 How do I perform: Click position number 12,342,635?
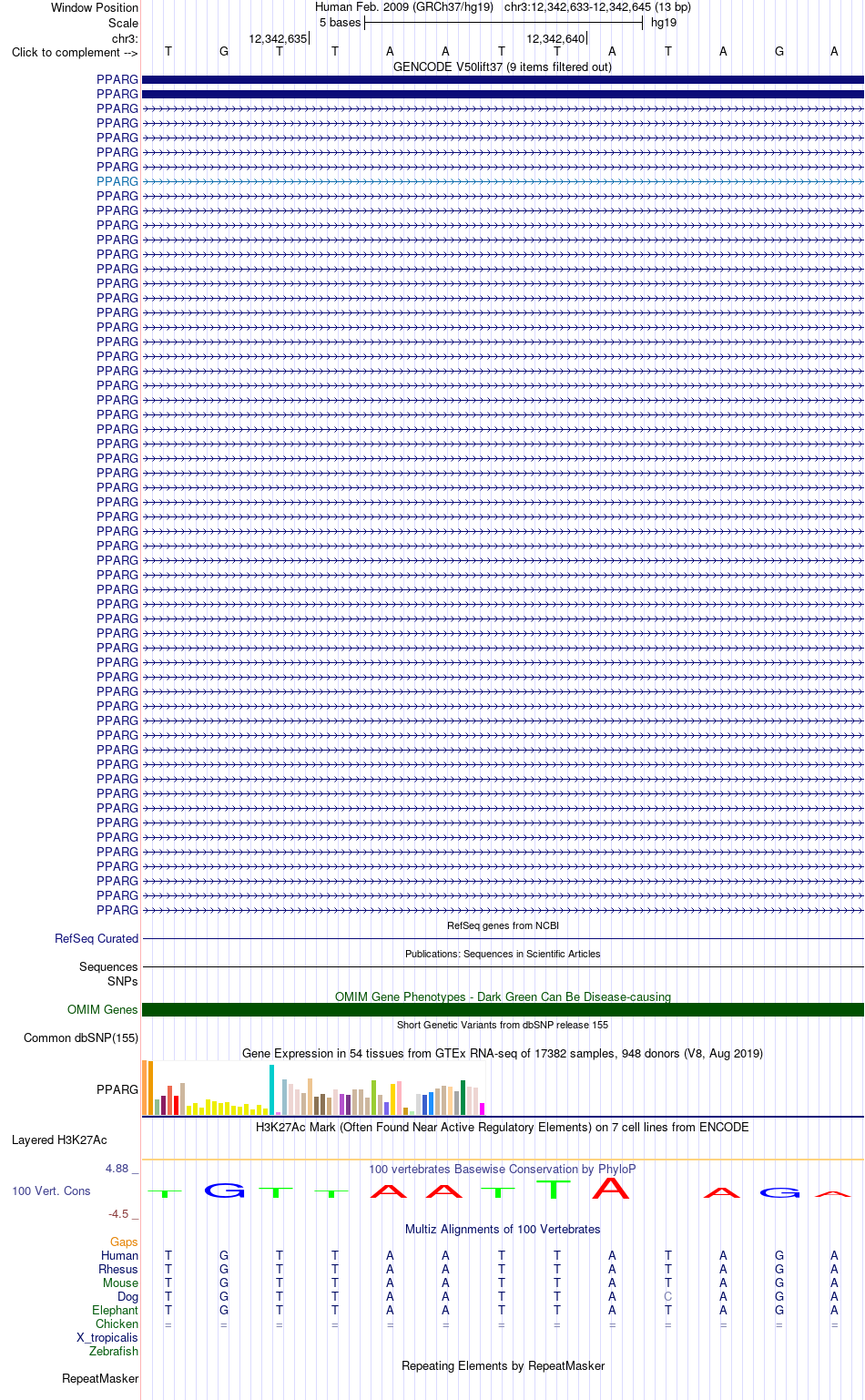278,38
